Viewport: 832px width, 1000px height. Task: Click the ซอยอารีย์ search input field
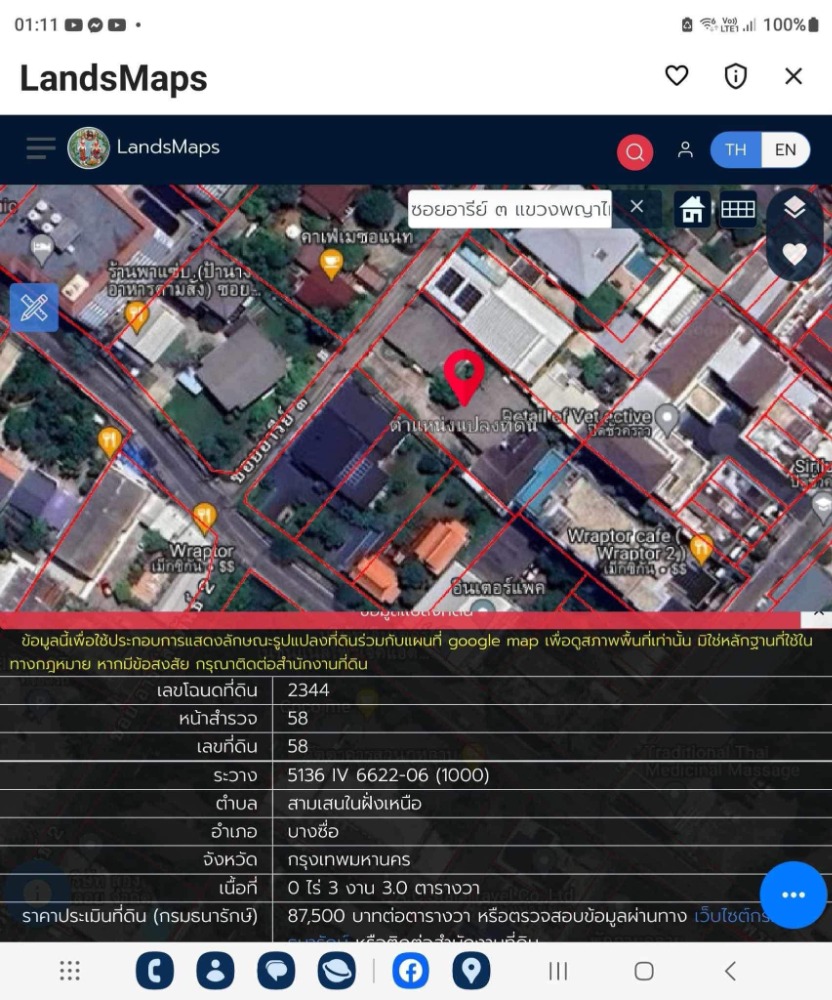pyautogui.click(x=510, y=209)
